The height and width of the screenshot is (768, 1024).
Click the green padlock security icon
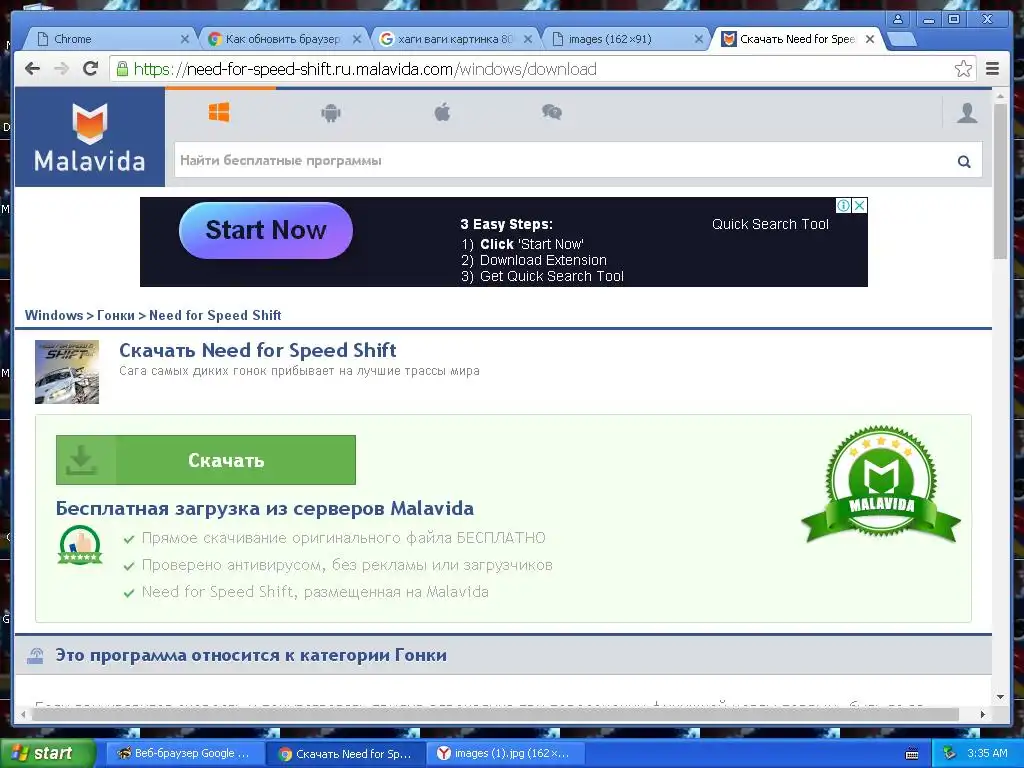click(x=122, y=69)
